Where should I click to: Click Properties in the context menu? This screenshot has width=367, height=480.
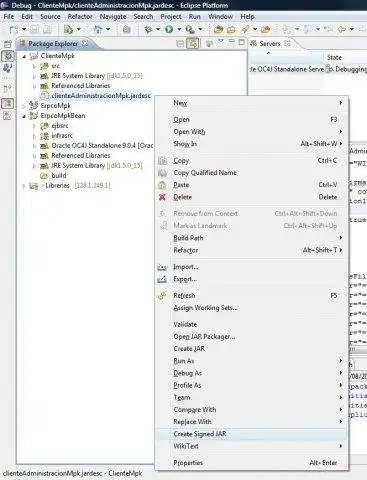click(x=252, y=463)
